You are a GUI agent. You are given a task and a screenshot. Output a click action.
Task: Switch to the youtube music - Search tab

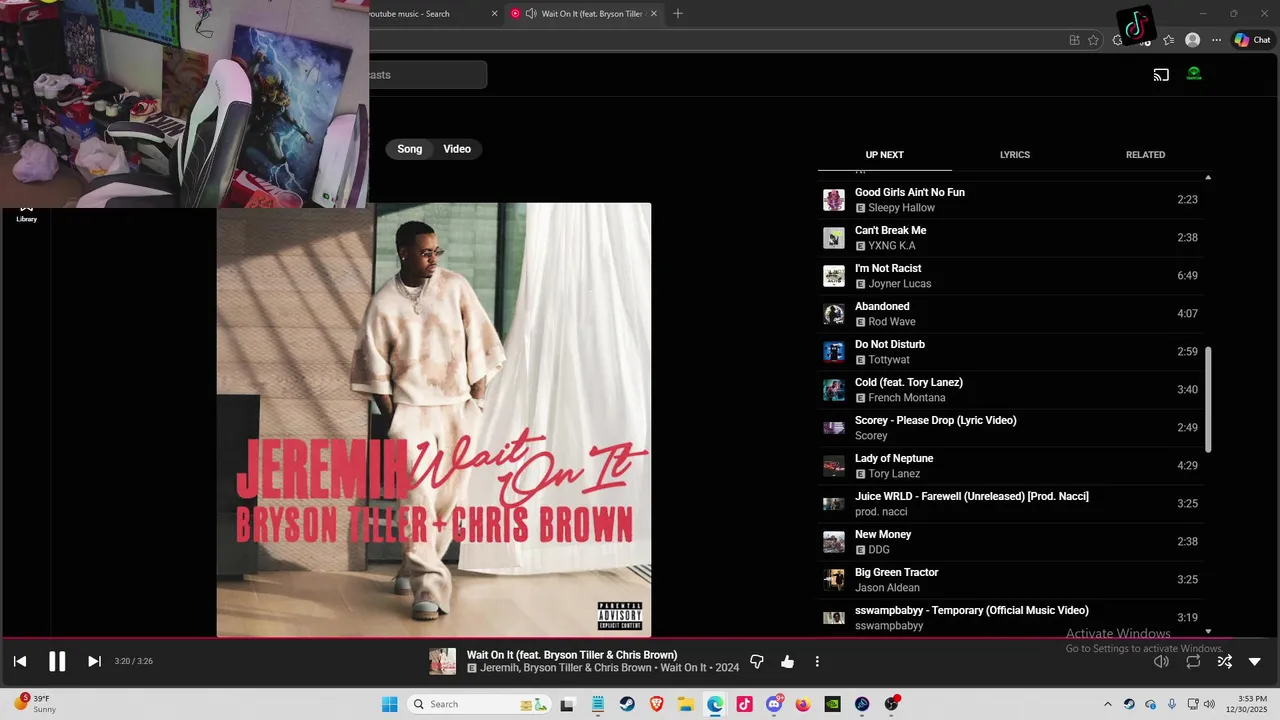(x=409, y=14)
